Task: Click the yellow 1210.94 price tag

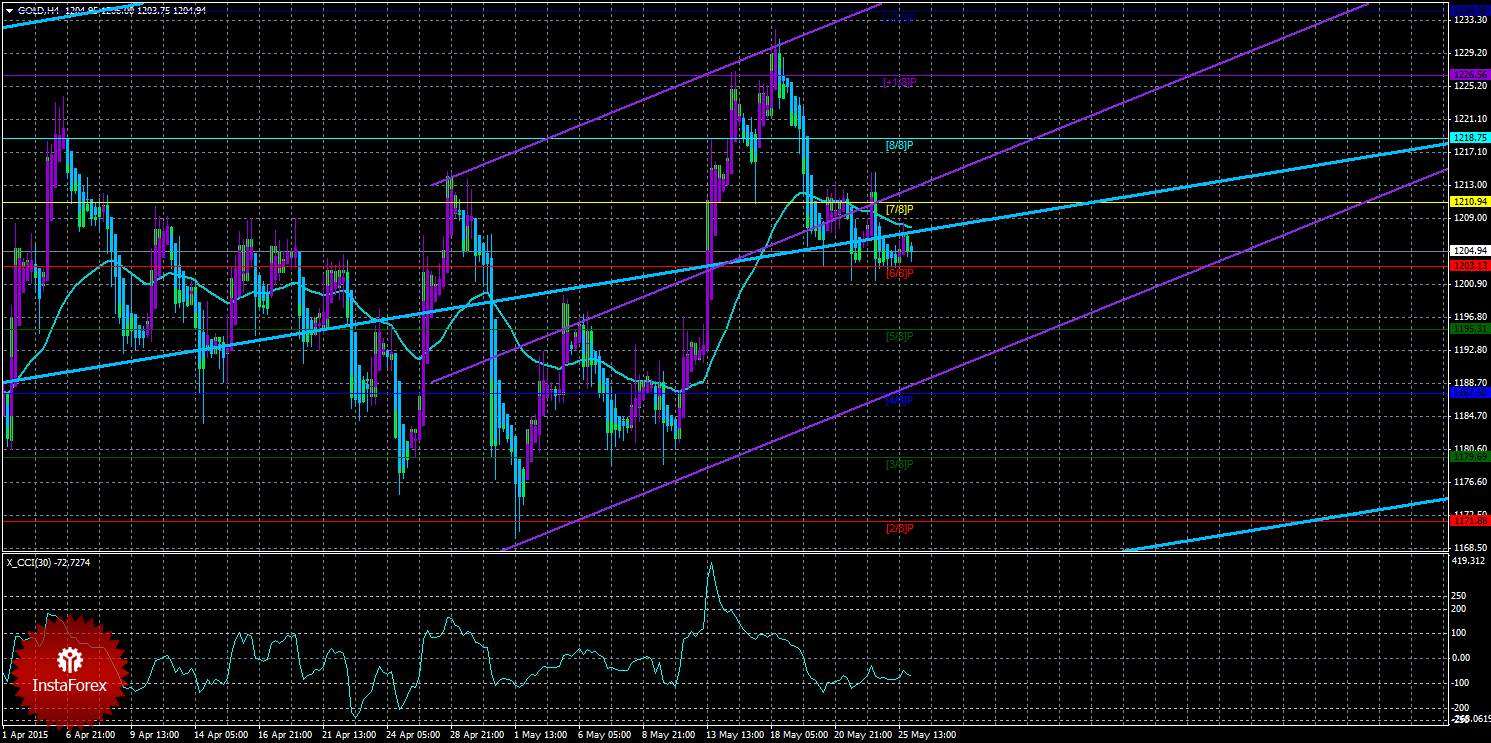Action: 1469,203
